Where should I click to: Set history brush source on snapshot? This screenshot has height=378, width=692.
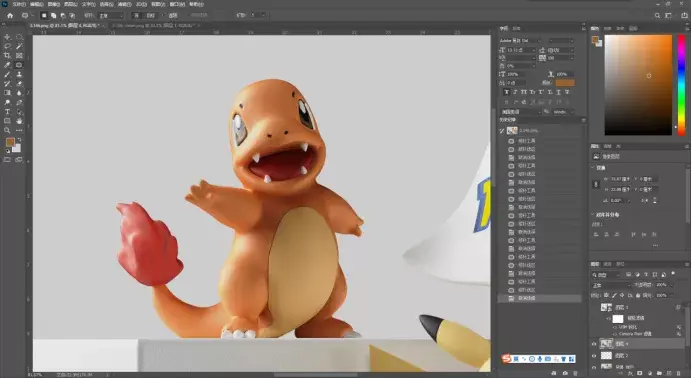502,131
